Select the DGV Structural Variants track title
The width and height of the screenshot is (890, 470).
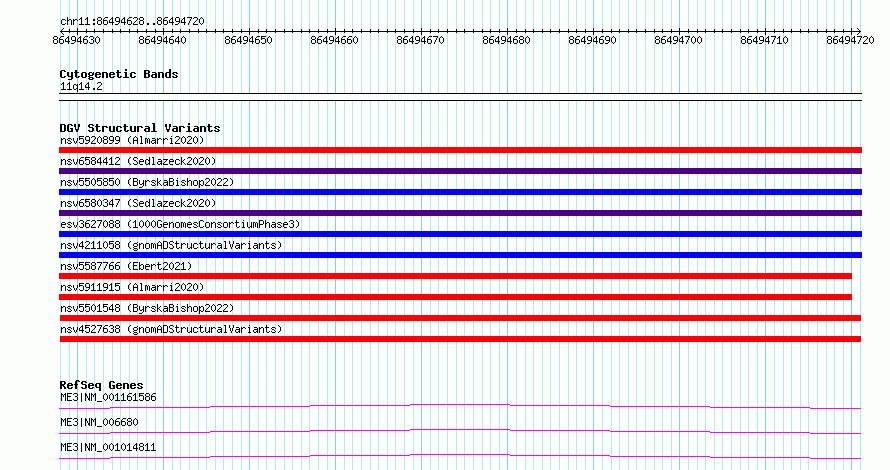click(x=140, y=128)
